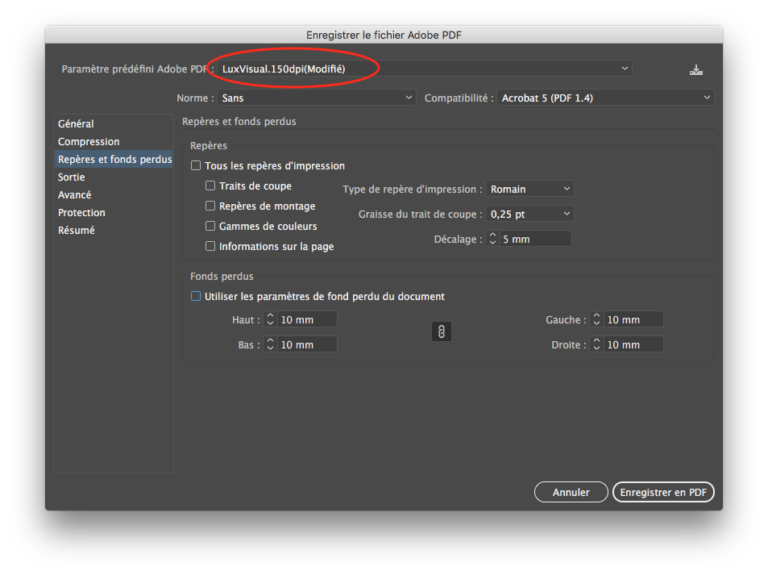
Task: Click the Annuler button
Action: click(x=571, y=492)
